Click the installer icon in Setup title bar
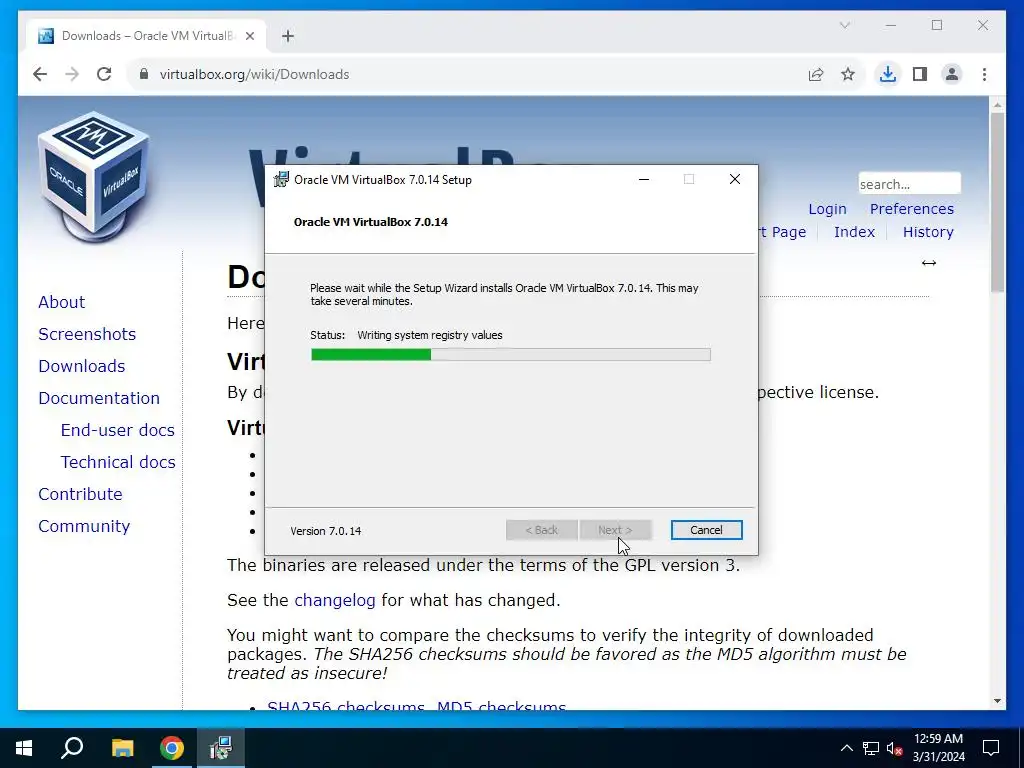 [x=281, y=179]
